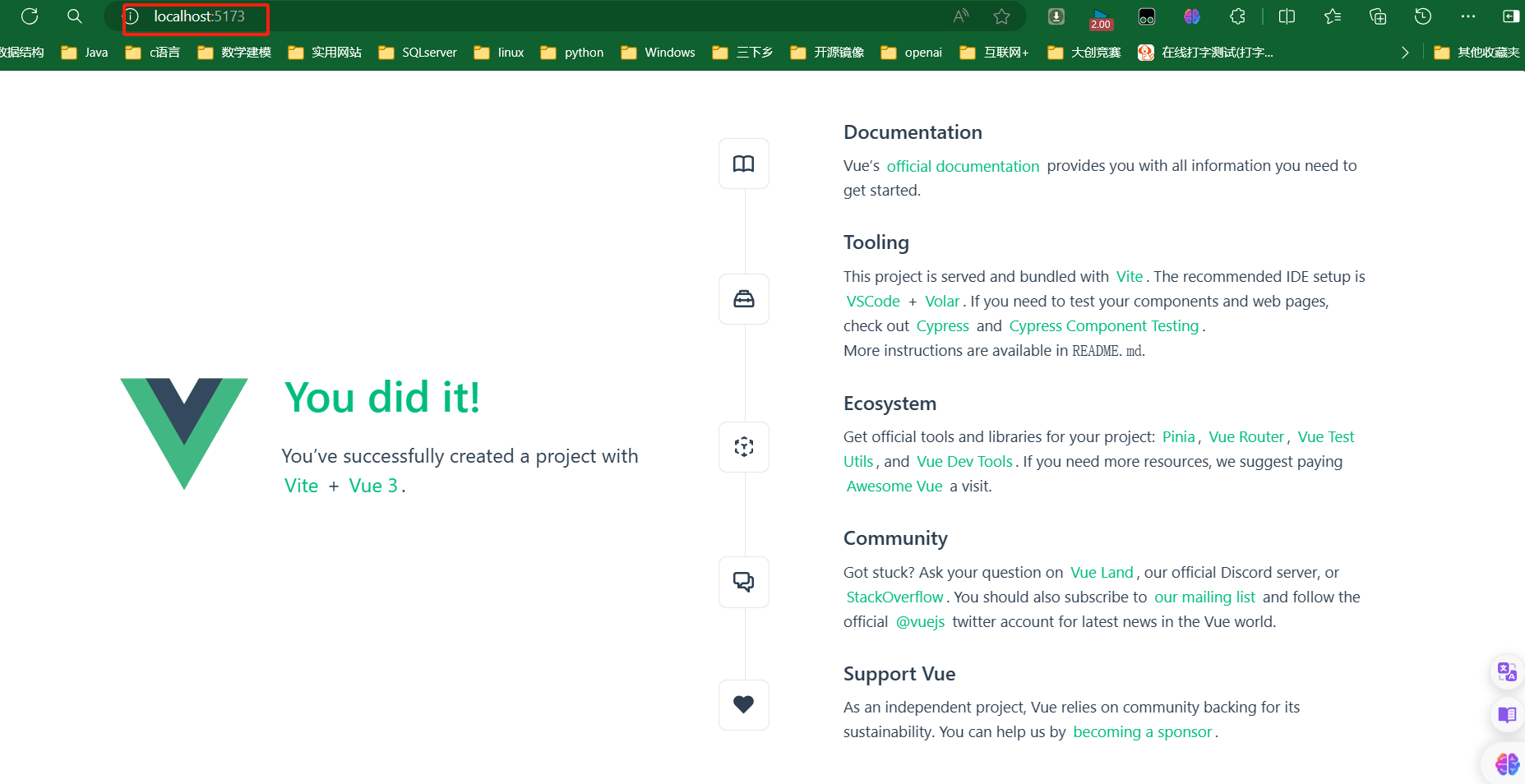The width and height of the screenshot is (1525, 784).
Task: Open the linux bookmarks folder
Action: 499,53
